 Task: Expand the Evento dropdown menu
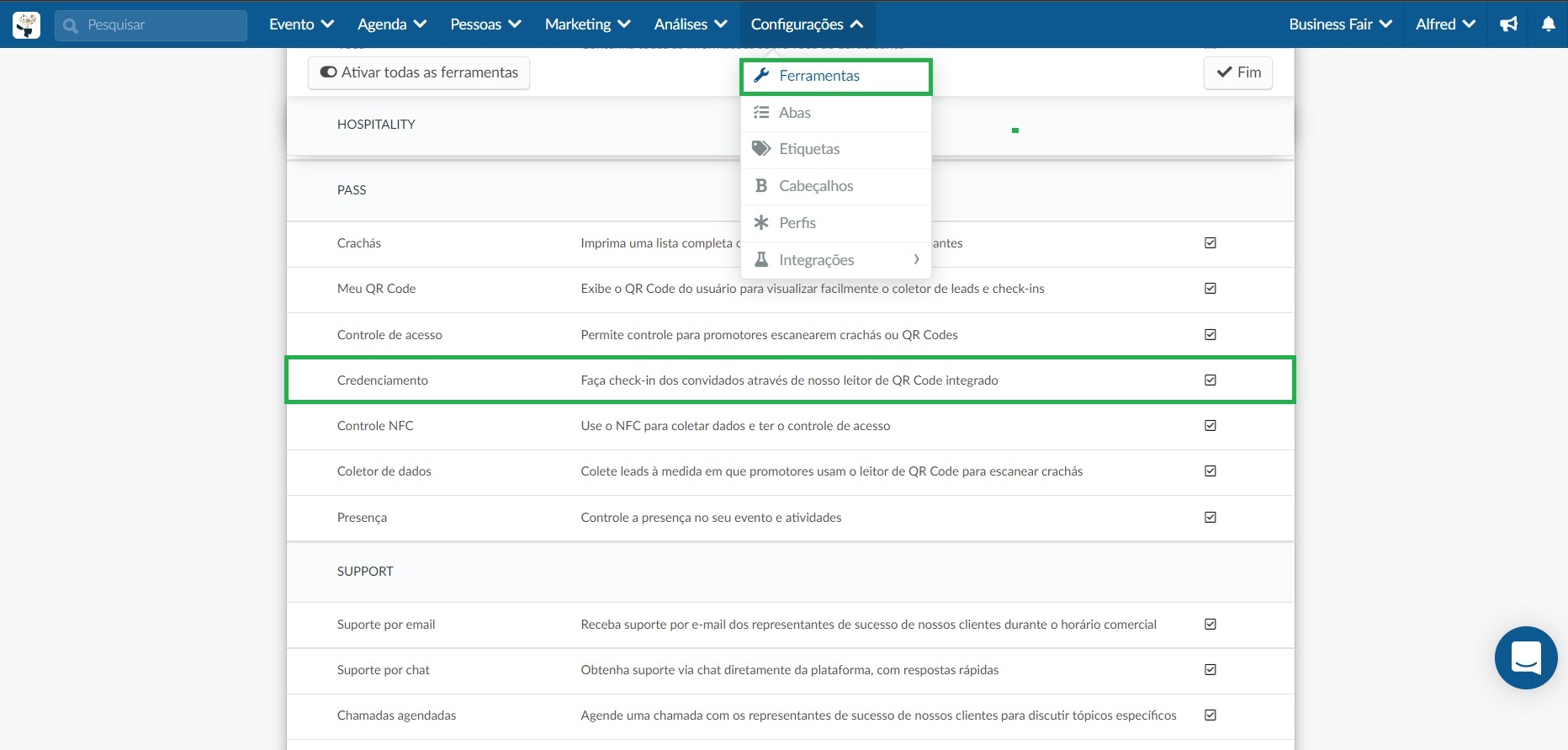click(x=301, y=24)
